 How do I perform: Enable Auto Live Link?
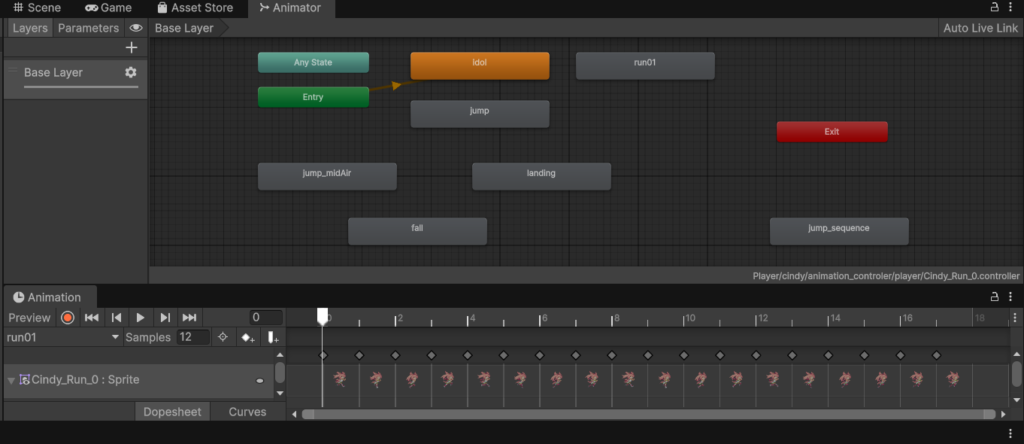point(980,28)
